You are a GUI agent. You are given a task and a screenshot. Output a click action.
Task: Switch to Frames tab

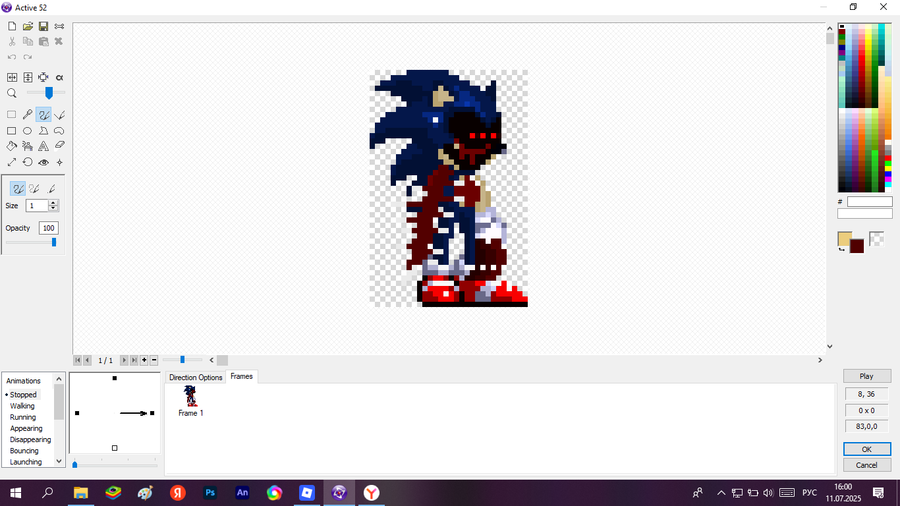[242, 376]
